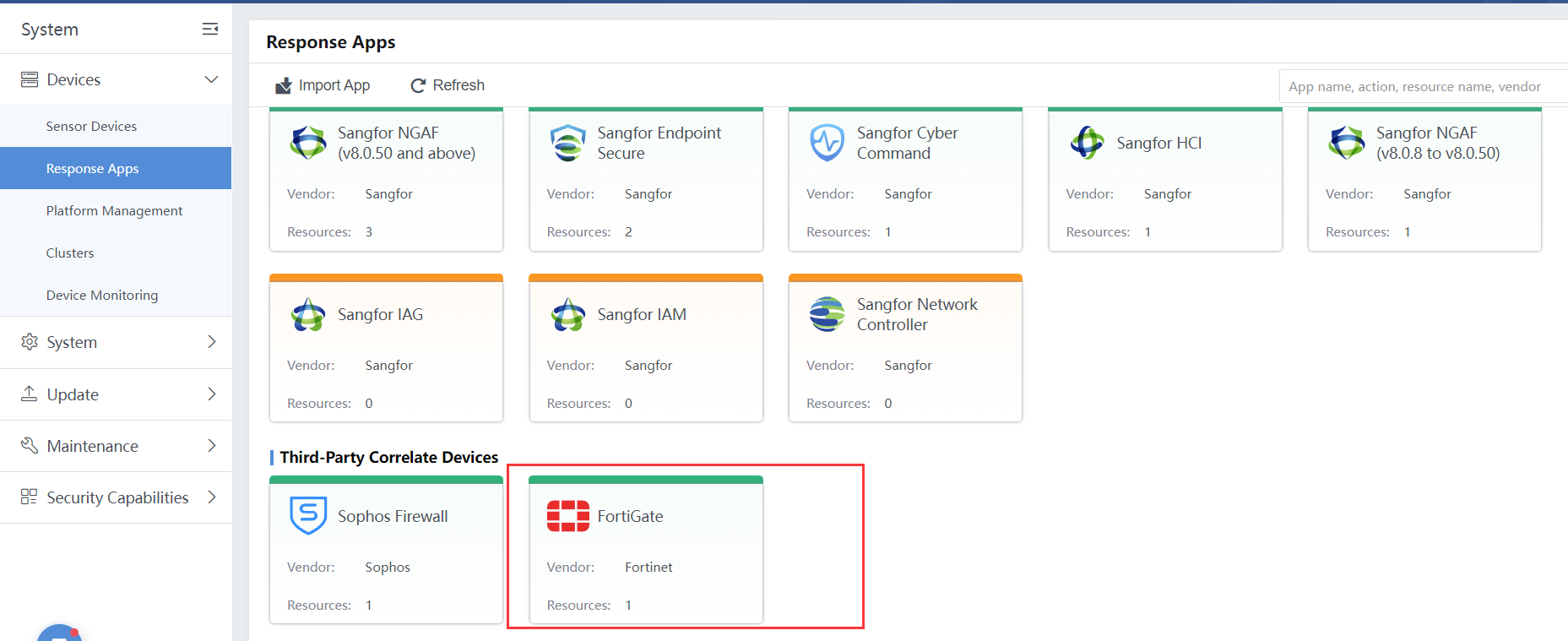Image resolution: width=1568 pixels, height=641 pixels.
Task: Expand the System submenu chevron
Action: (211, 342)
